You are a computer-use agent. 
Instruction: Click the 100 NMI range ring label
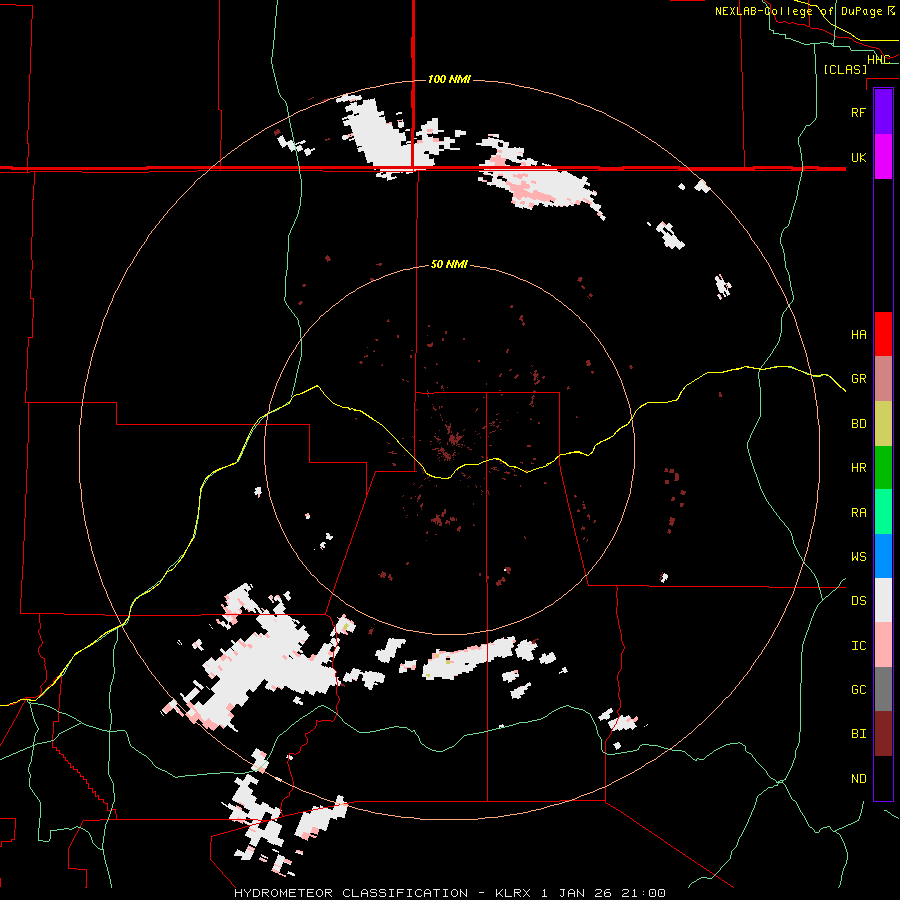[x=449, y=79]
